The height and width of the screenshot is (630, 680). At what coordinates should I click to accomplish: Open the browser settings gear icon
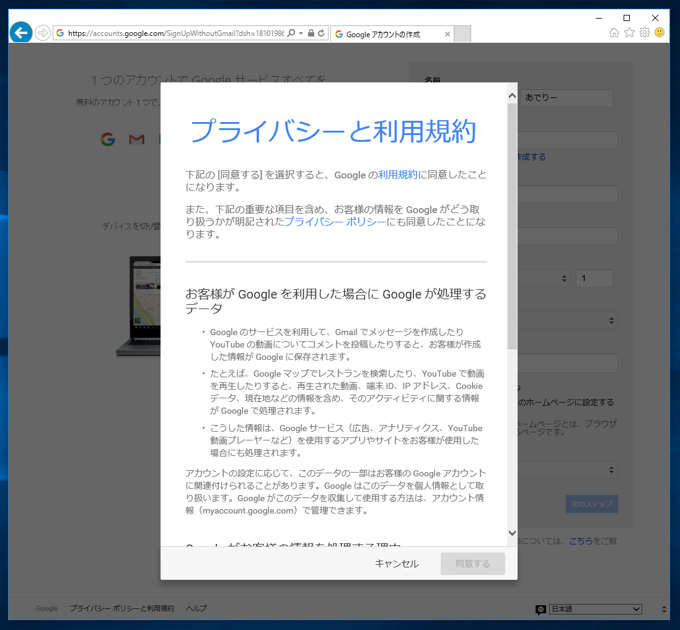[644, 33]
